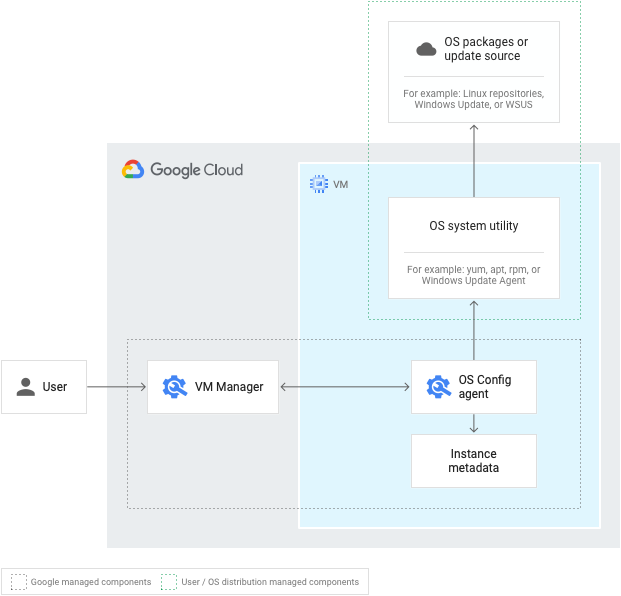Select the Instance metadata box
This screenshot has width=621, height=596.
473,461
